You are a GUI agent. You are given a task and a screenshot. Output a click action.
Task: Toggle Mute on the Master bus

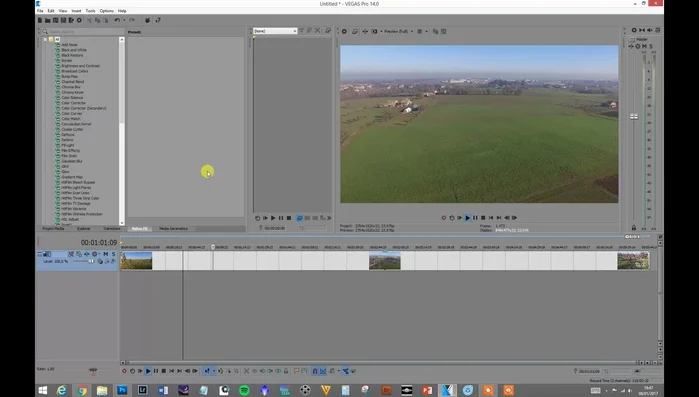pos(644,46)
